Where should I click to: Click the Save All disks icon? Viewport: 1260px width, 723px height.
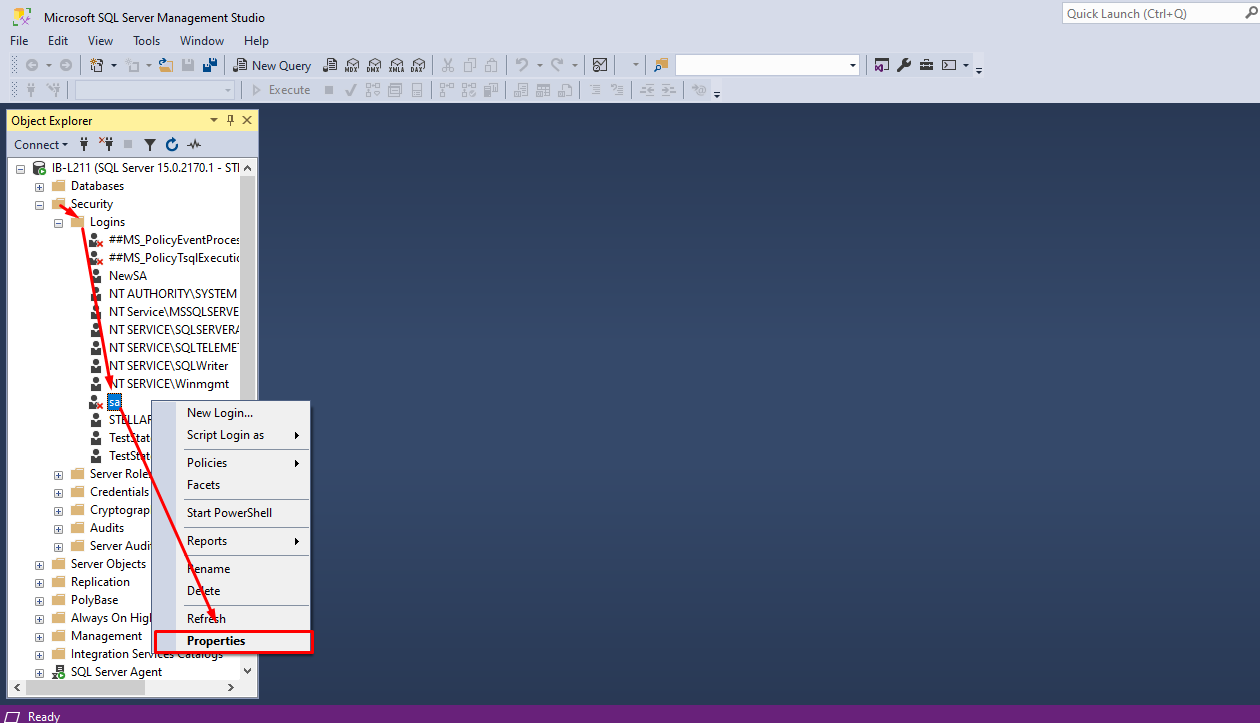tap(210, 65)
